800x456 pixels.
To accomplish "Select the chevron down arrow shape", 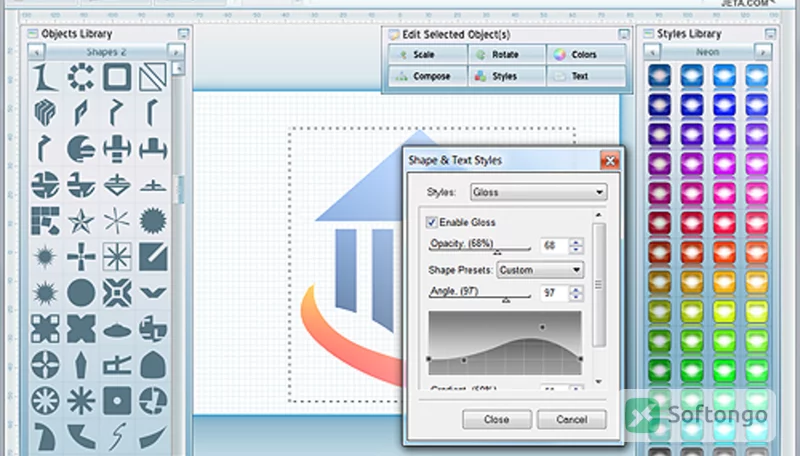I will click(x=153, y=293).
